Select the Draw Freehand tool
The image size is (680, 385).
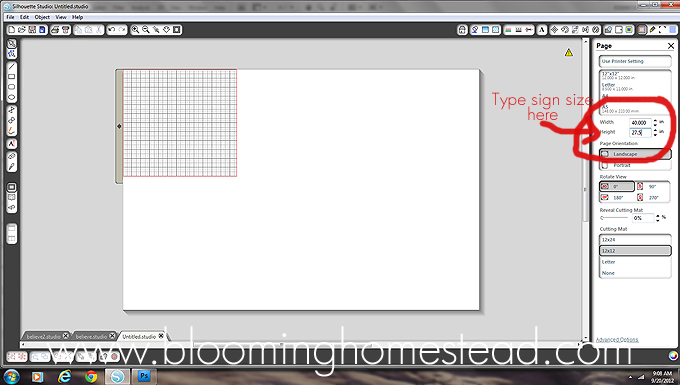(x=12, y=131)
